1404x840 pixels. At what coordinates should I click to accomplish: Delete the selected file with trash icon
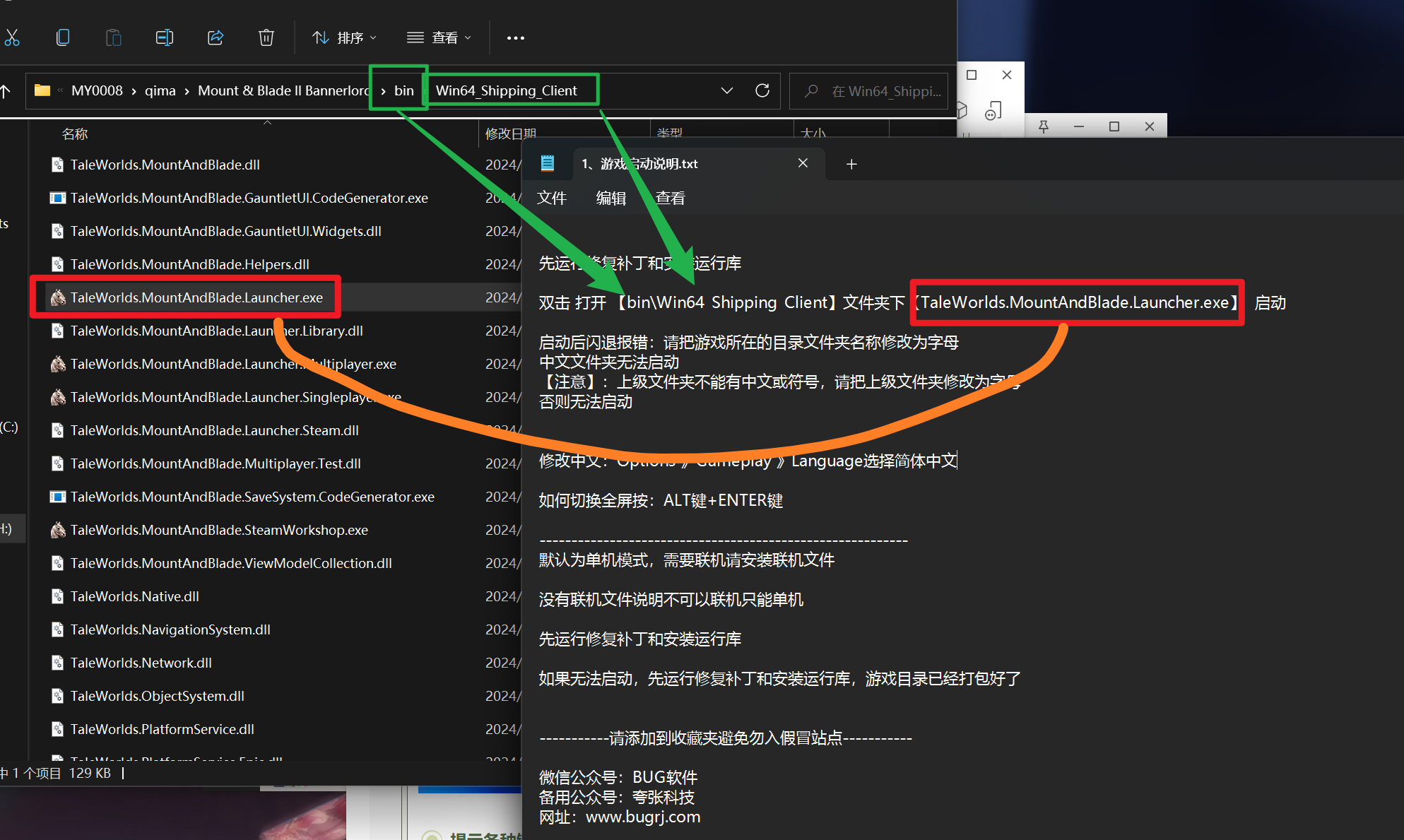pyautogui.click(x=266, y=37)
